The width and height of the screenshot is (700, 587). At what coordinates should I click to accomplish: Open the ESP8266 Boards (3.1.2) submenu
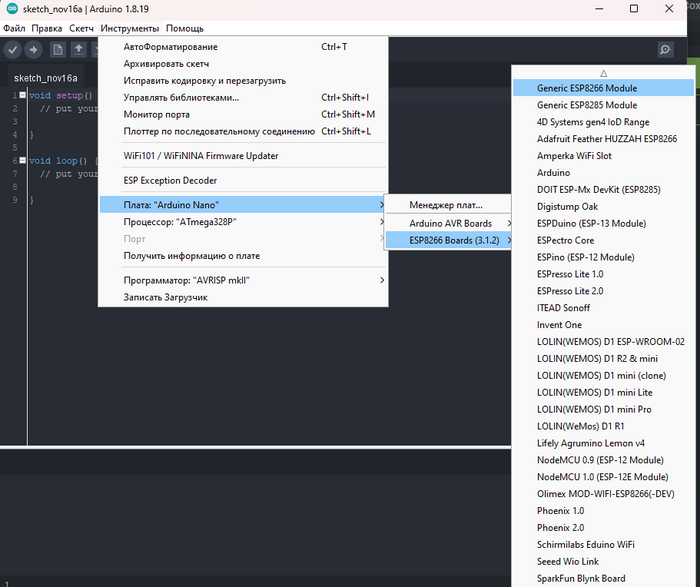[x=448, y=240]
